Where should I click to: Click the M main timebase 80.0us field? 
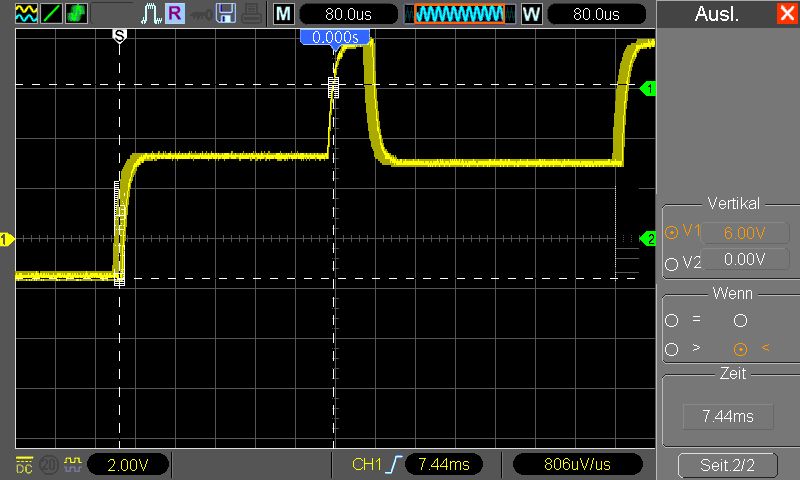[348, 14]
